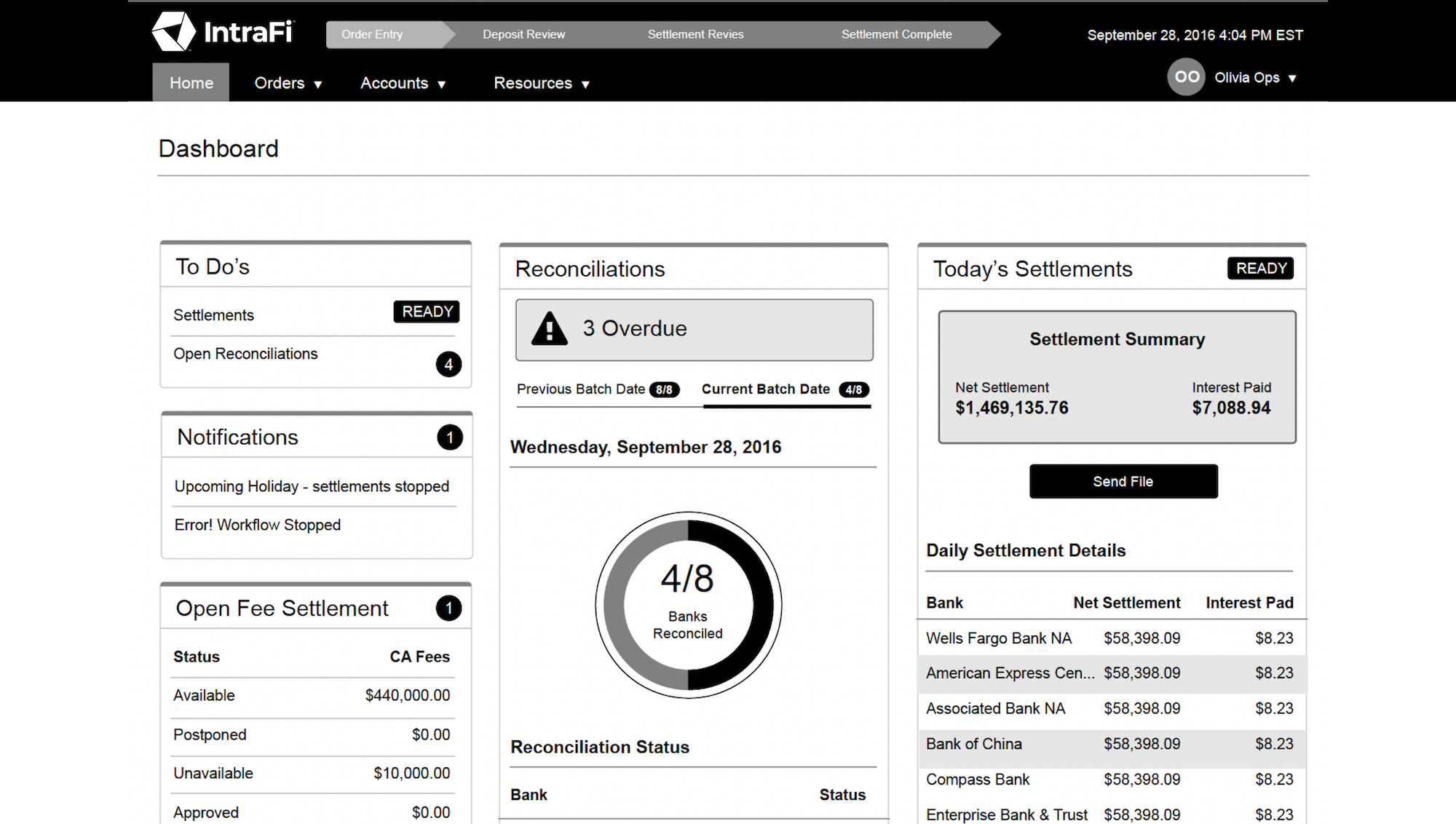Click the READY badge beside Settlements to-do
The height and width of the screenshot is (824, 1456).
tap(427, 312)
